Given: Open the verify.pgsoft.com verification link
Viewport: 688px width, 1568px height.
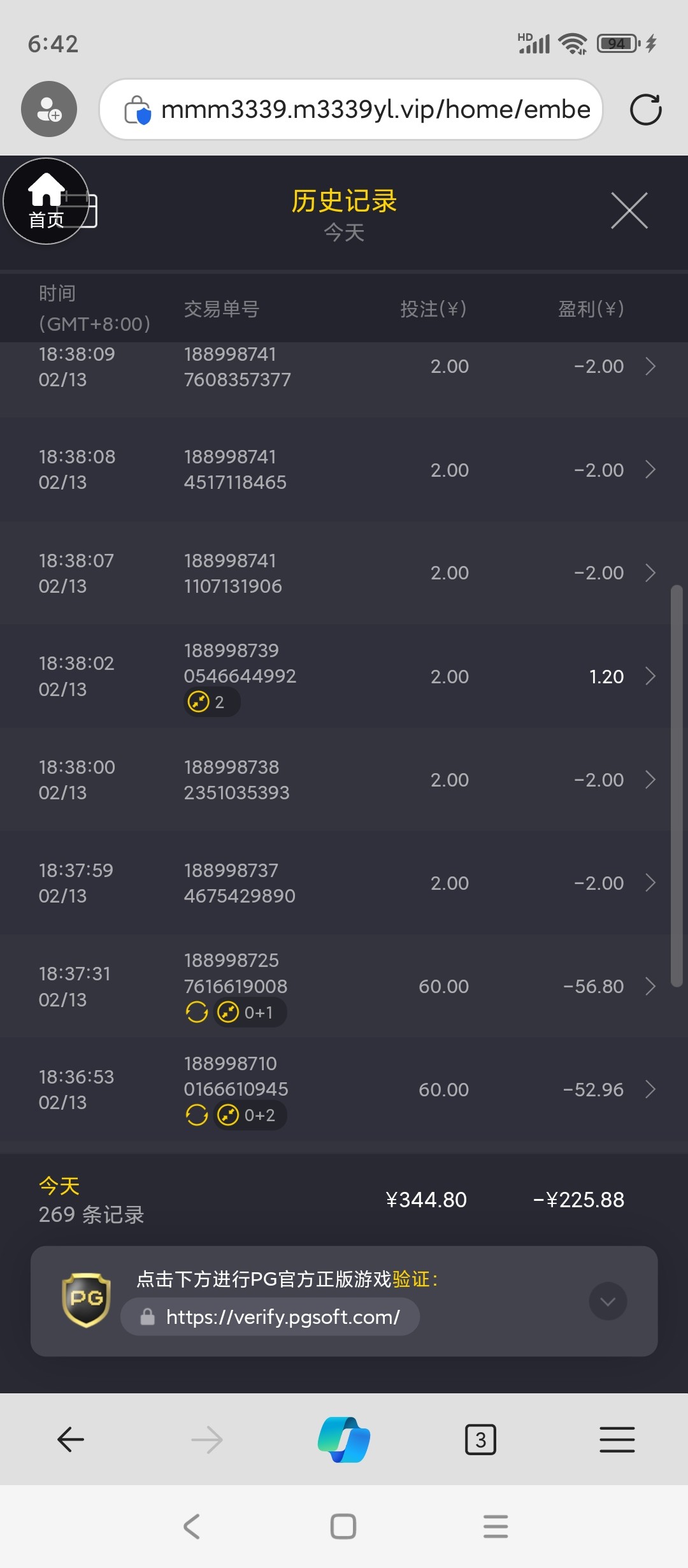Looking at the screenshot, I should (283, 1317).
